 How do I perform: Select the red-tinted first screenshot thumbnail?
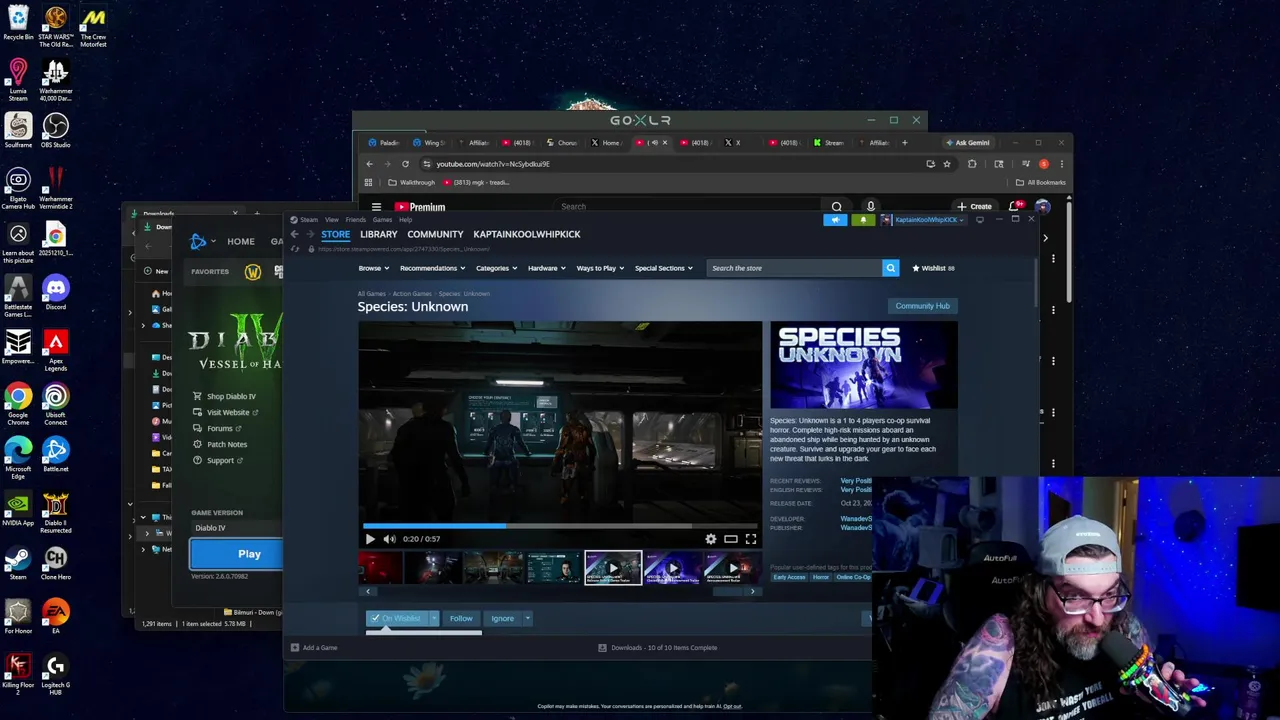pyautogui.click(x=381, y=568)
